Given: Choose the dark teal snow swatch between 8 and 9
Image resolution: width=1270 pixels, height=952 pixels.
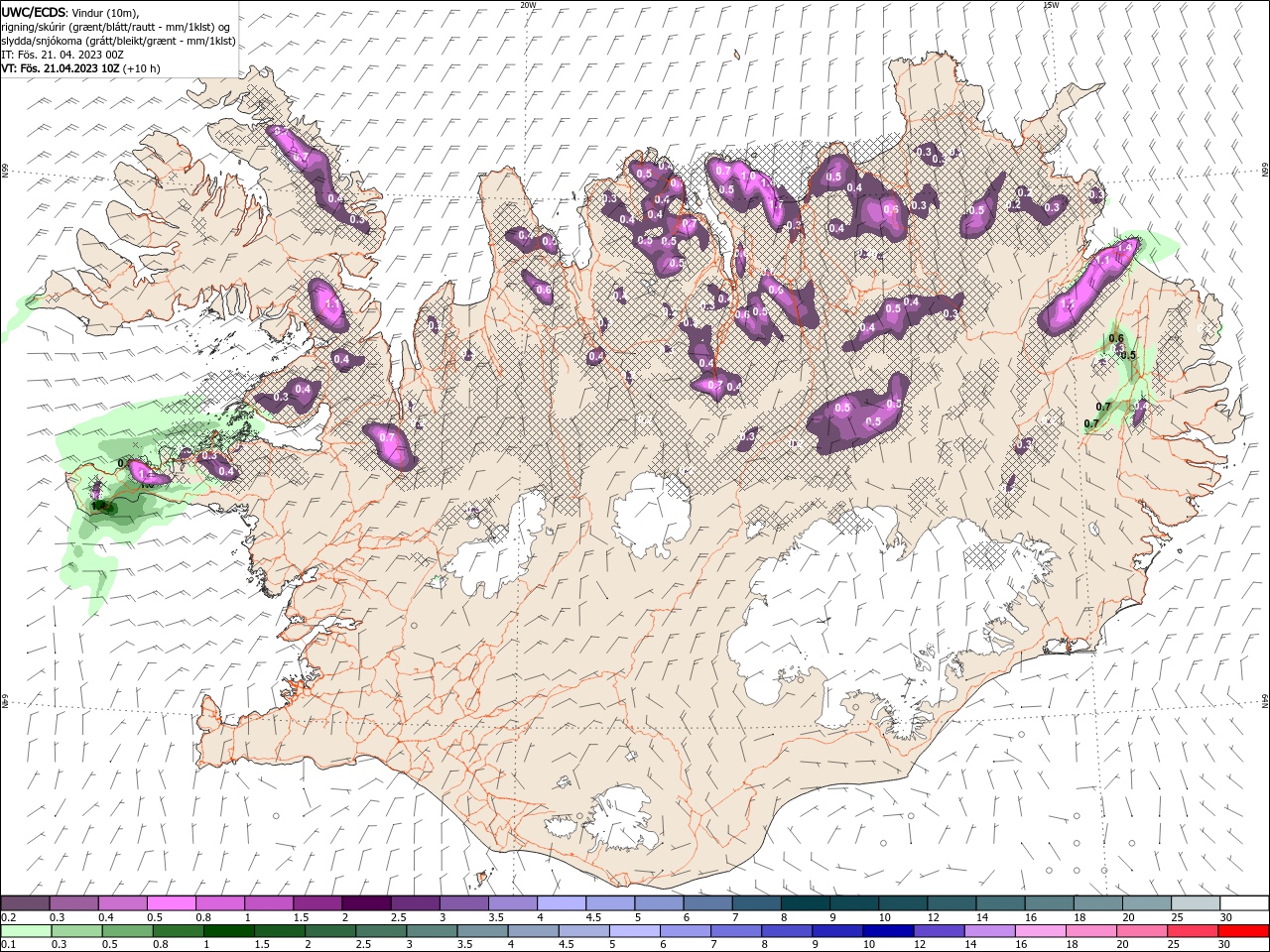Looking at the screenshot, I should point(805,903).
